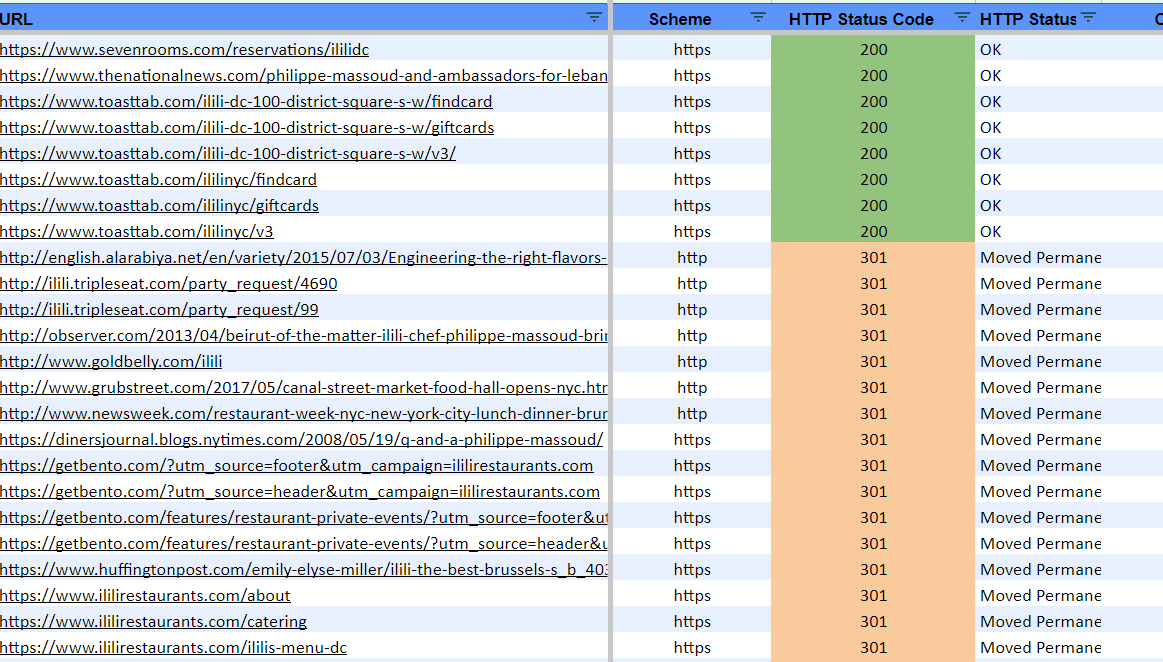The image size is (1163, 662).
Task: Open the Scheme column filter icon
Action: (758, 17)
